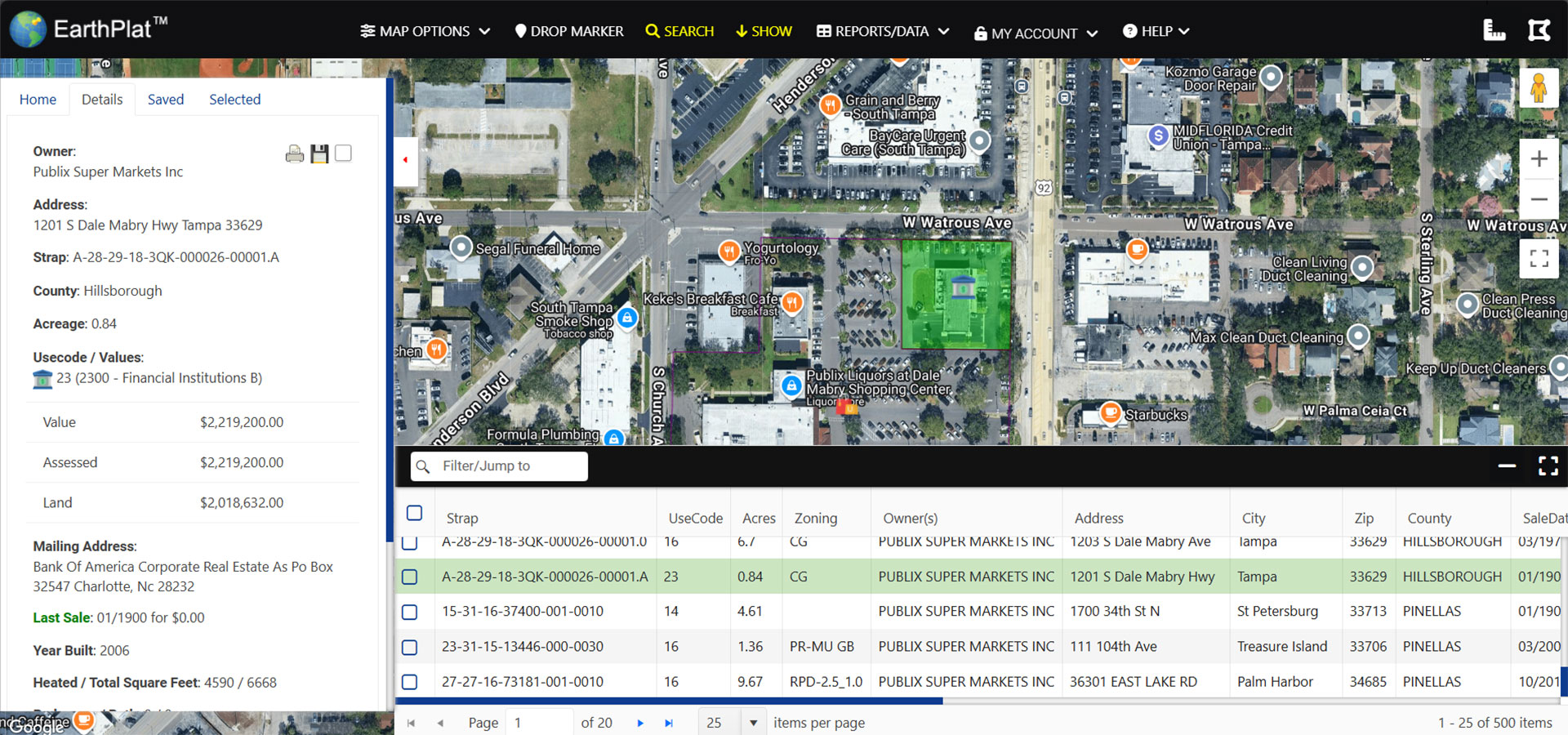Zoom out on the map
The image size is (1568, 735).
pos(1539,199)
